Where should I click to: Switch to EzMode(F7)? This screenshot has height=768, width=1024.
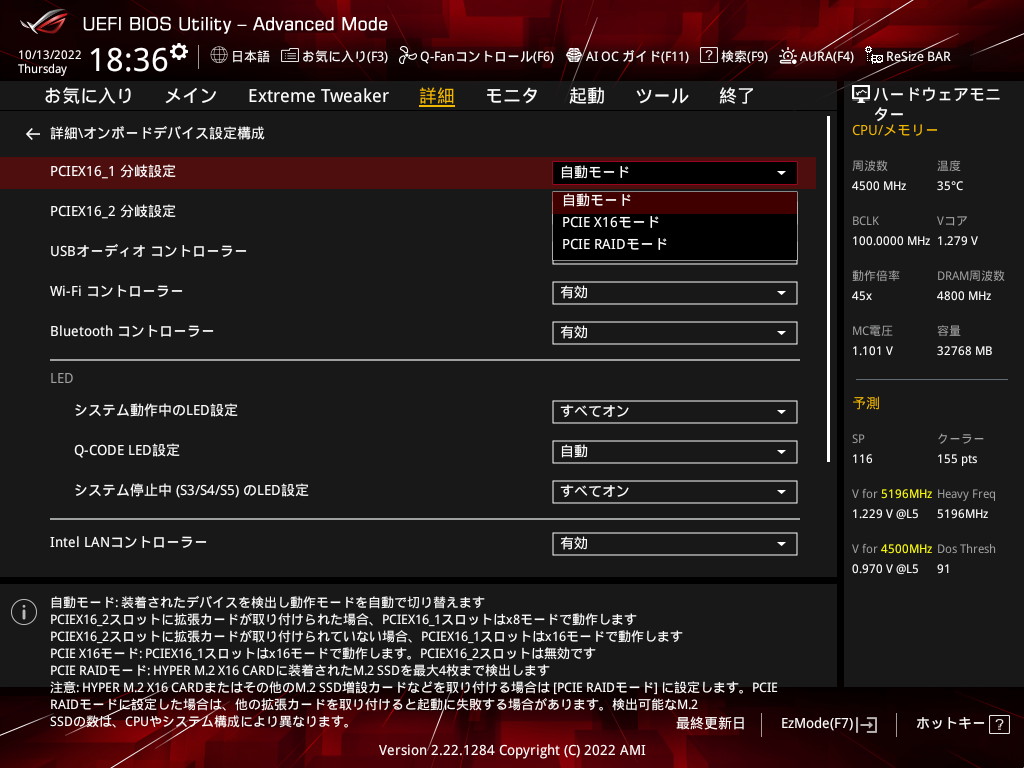pos(828,724)
